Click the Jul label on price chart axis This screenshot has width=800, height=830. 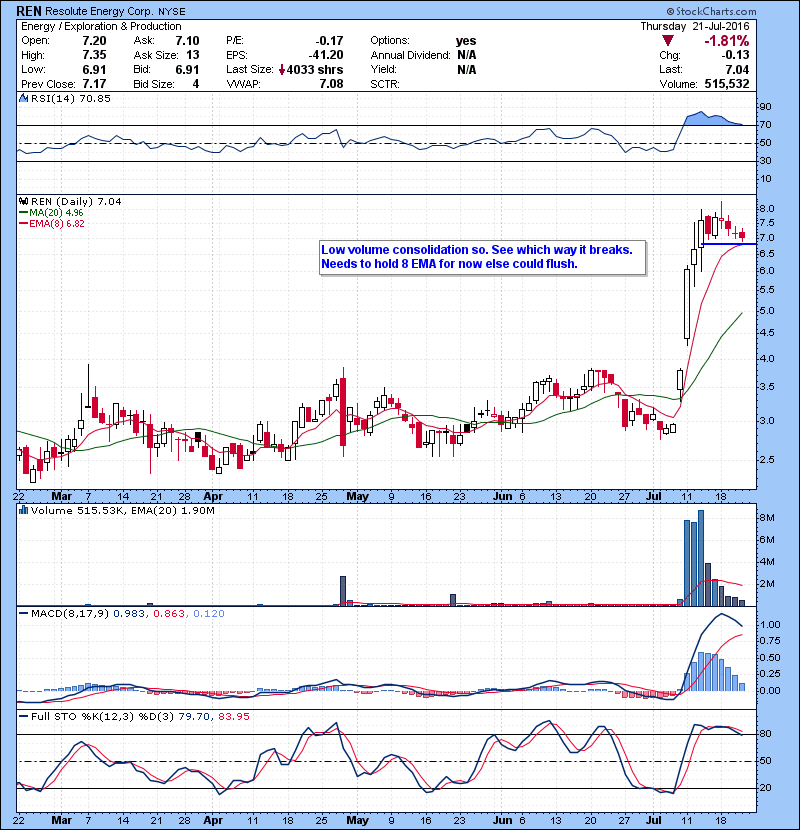pos(654,497)
